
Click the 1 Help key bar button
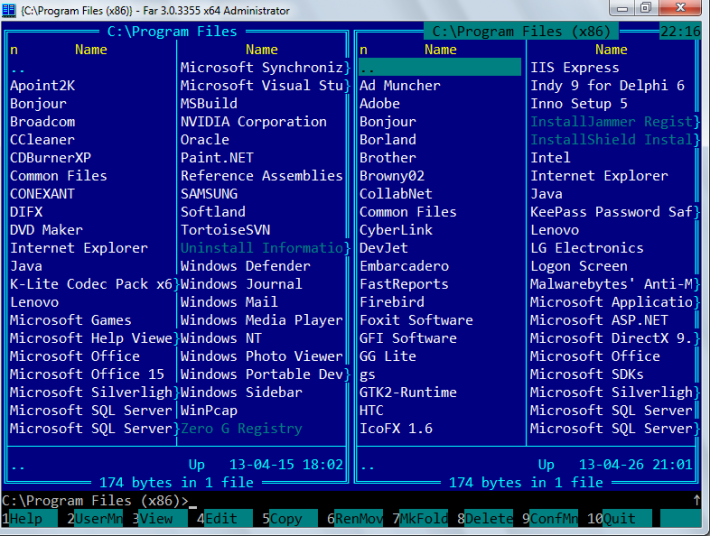[x=29, y=518]
